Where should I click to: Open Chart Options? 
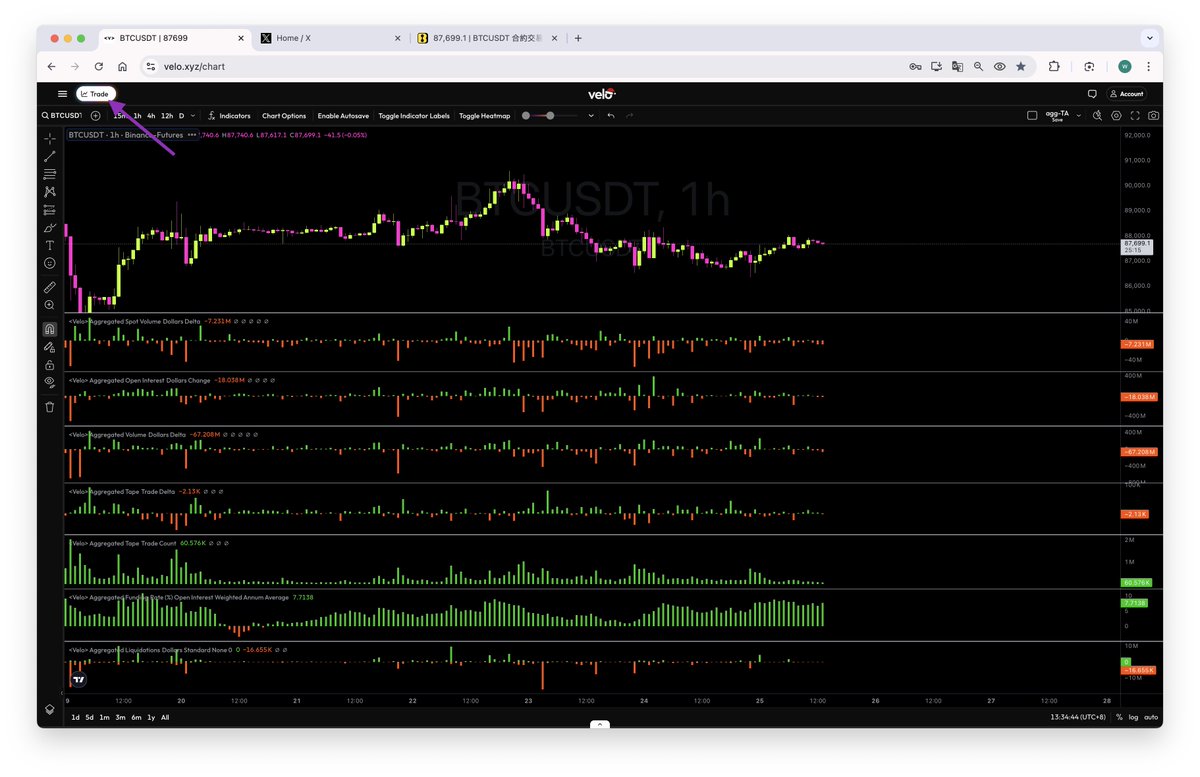tap(284, 116)
